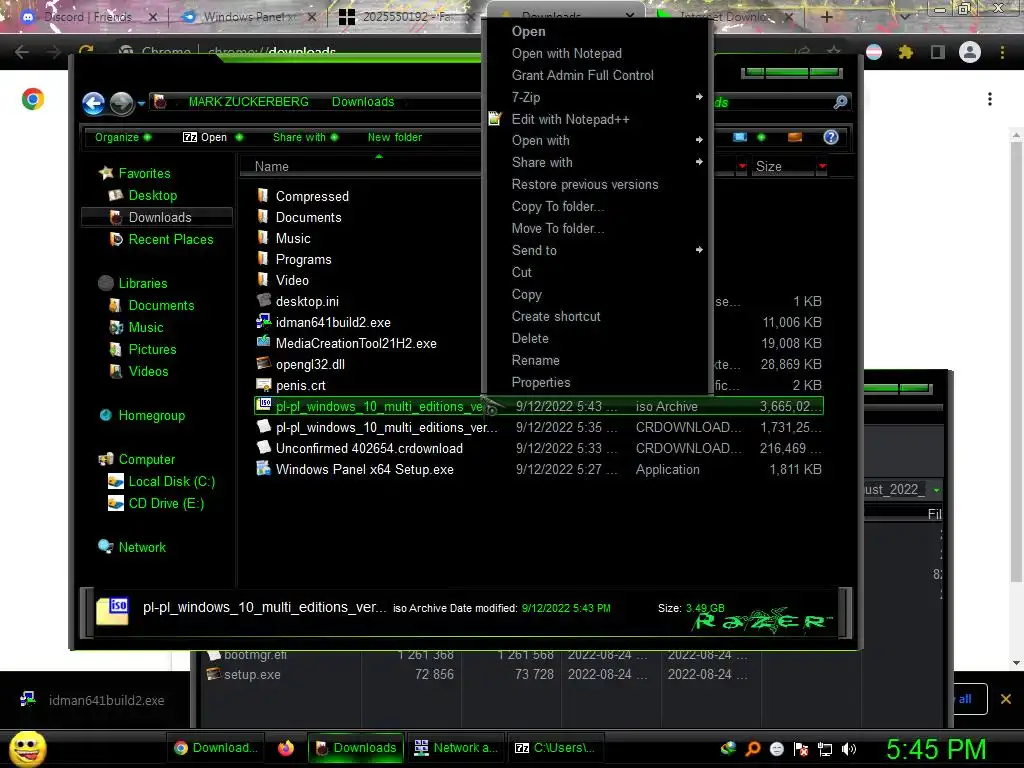Image resolution: width=1024 pixels, height=768 pixels.
Task: Click the Explorer forward arrow button
Action: pyautogui.click(x=121, y=103)
